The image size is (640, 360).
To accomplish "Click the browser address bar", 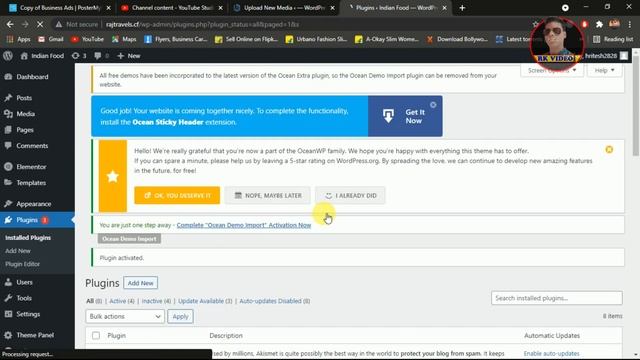I will coord(286,24).
